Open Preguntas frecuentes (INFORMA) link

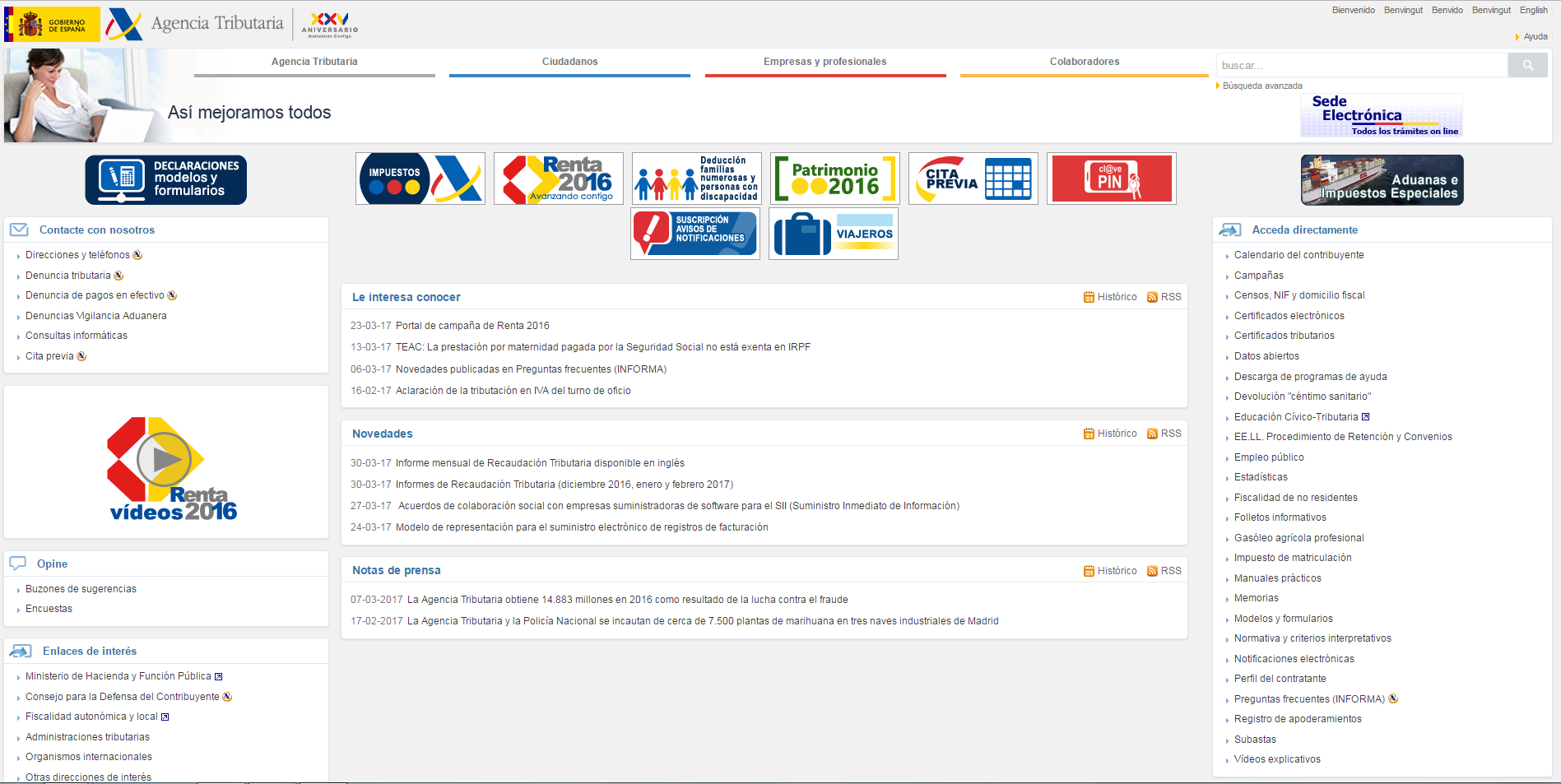(1309, 699)
